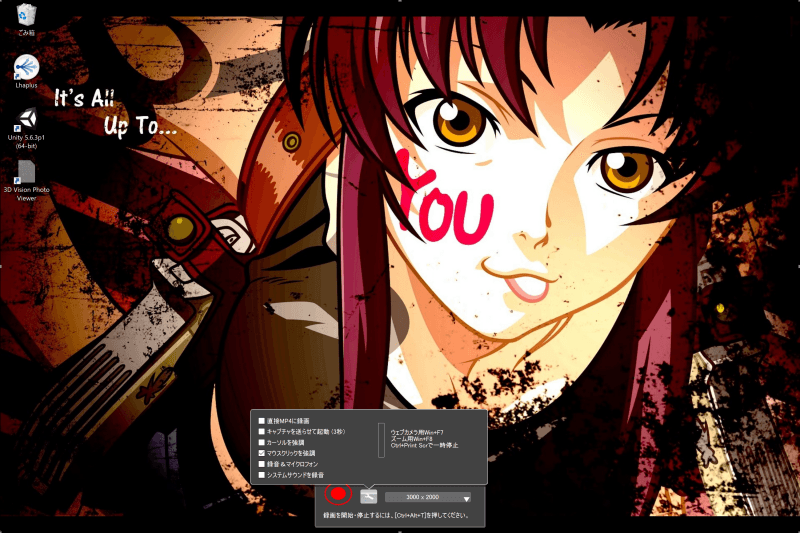
Task: Click the ズーム用Win+F8 hint text
Action: pos(411,439)
